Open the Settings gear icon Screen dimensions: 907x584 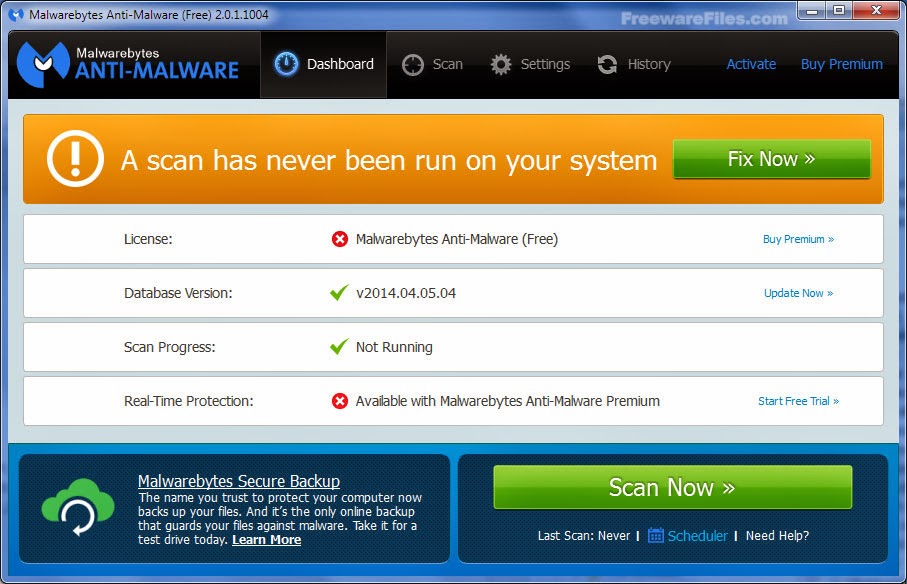pyautogui.click(x=500, y=63)
